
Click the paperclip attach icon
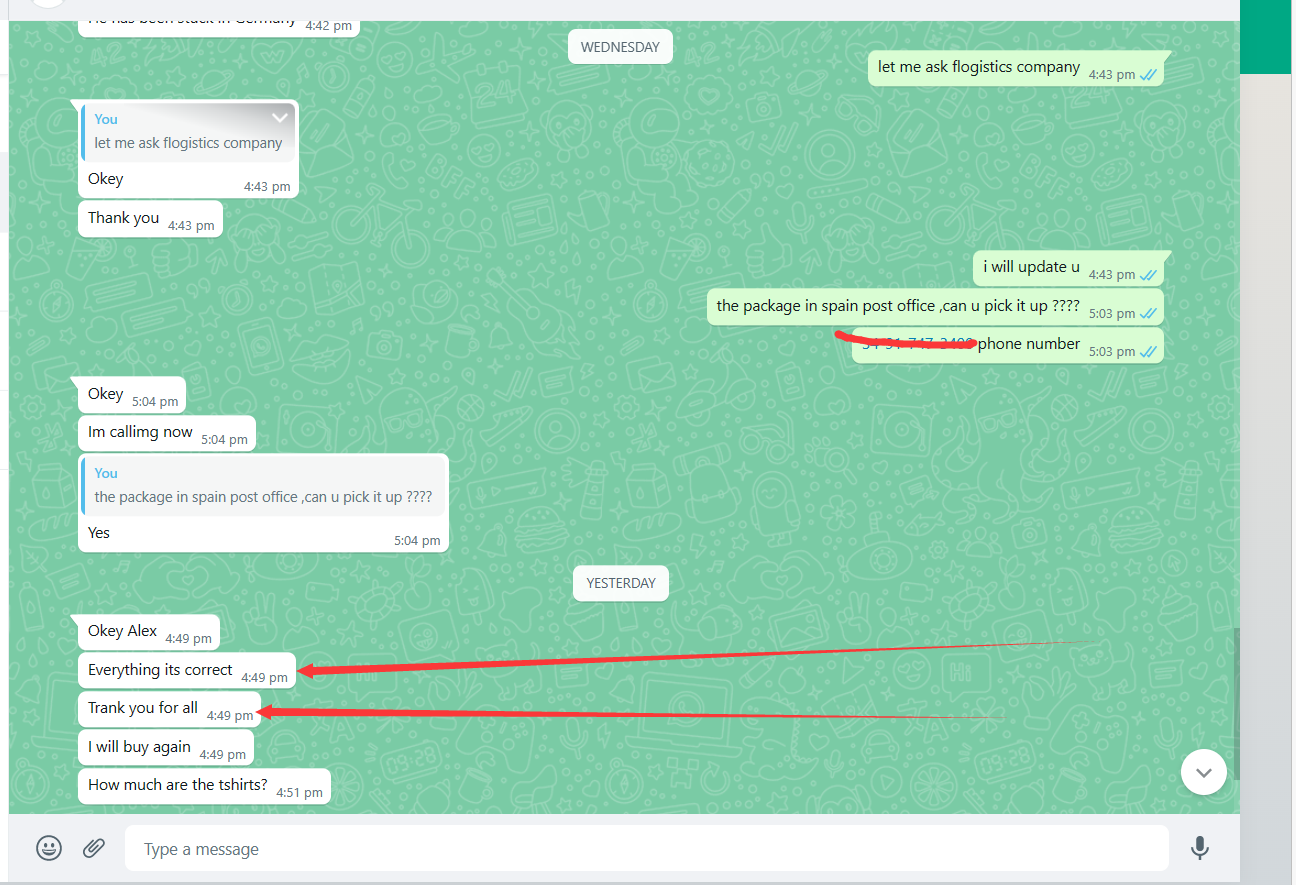point(94,849)
